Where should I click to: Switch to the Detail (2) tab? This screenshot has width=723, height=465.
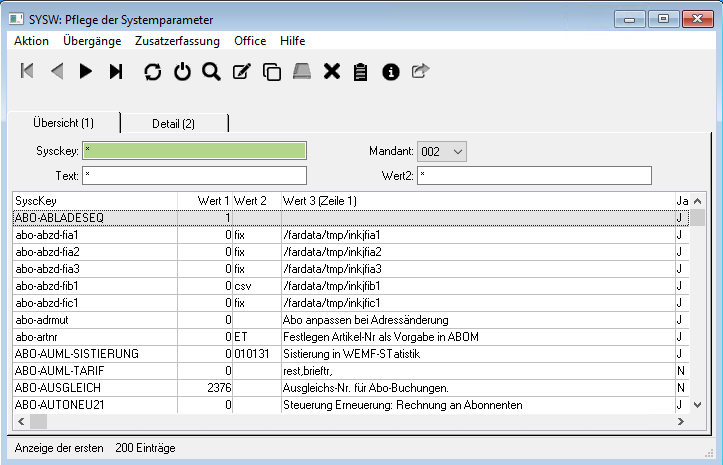[x=173, y=123]
